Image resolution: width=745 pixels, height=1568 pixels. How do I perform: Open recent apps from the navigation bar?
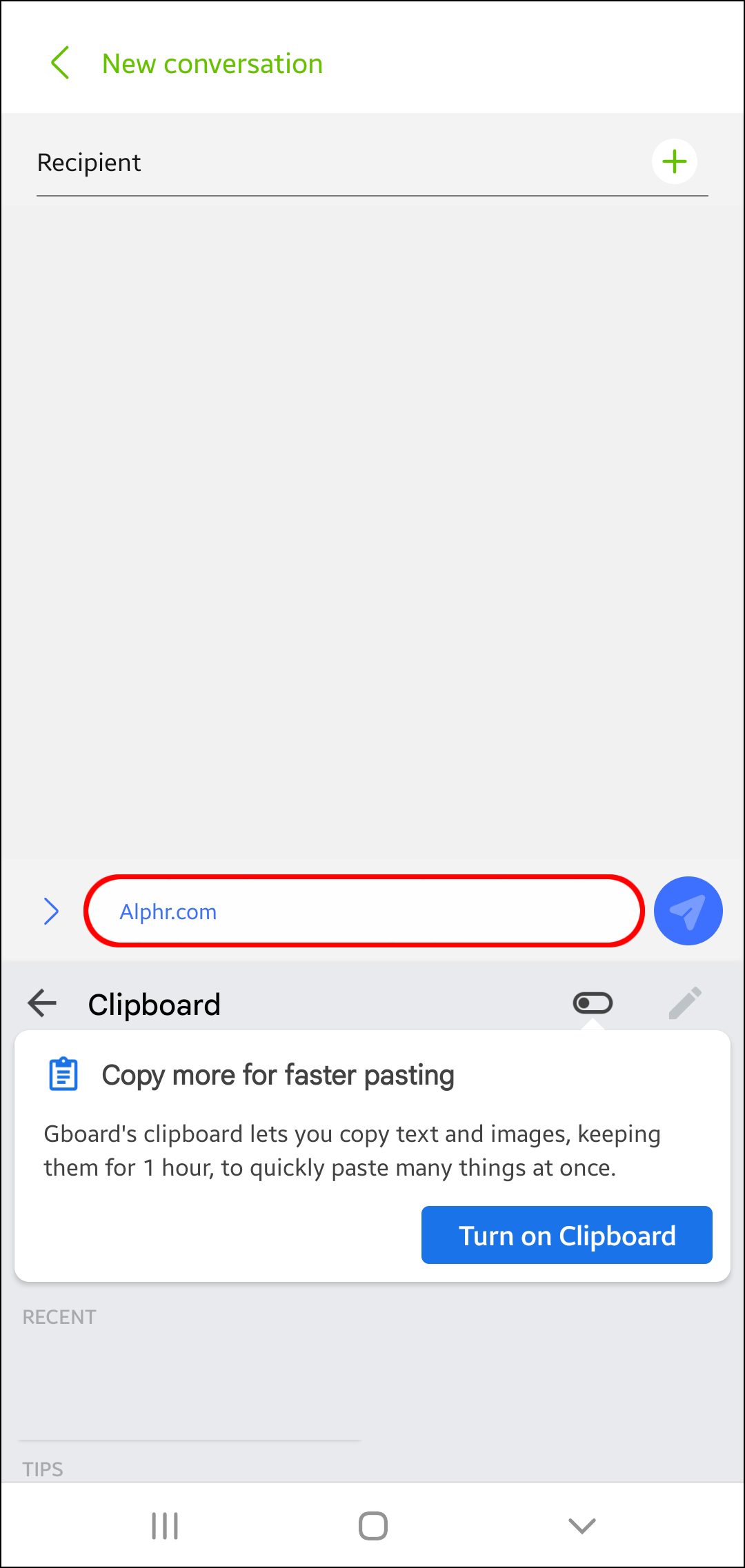coord(165,1525)
